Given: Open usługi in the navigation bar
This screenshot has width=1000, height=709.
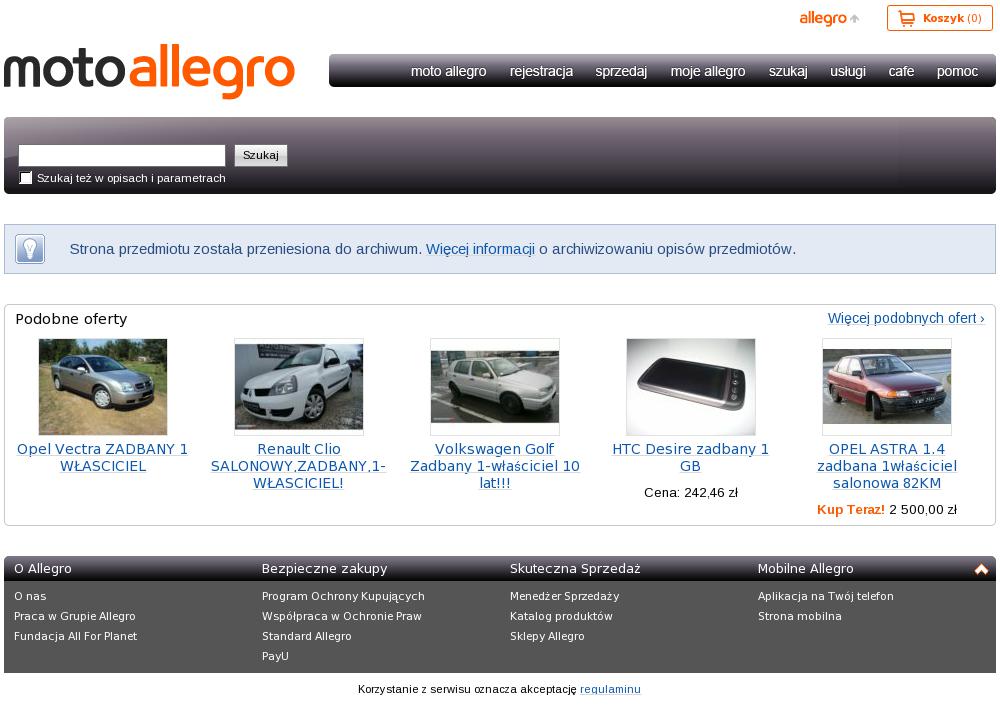Looking at the screenshot, I should pyautogui.click(x=848, y=71).
